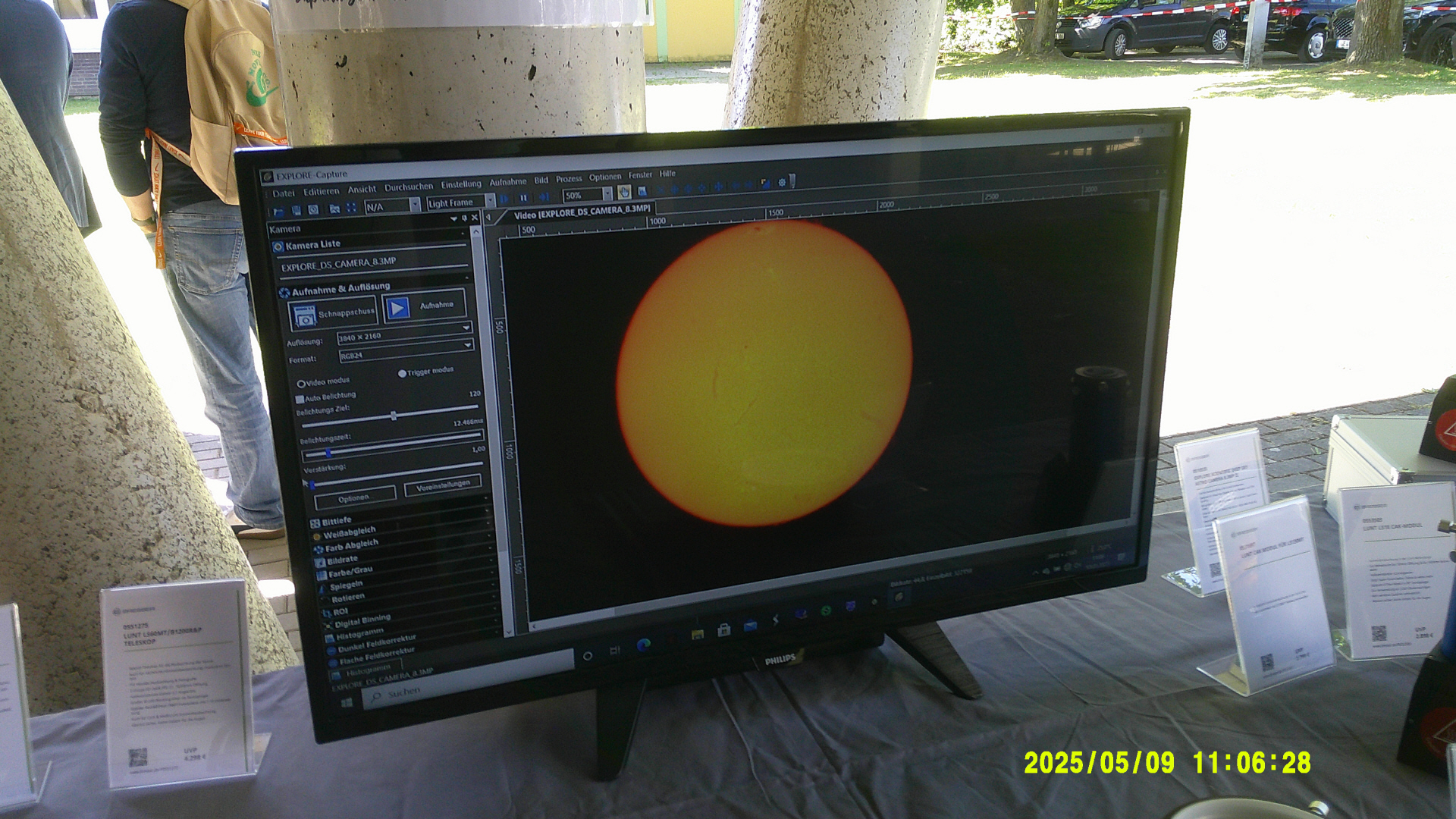Select the Video modus radio button
The width and height of the screenshot is (1456, 819).
(x=301, y=384)
